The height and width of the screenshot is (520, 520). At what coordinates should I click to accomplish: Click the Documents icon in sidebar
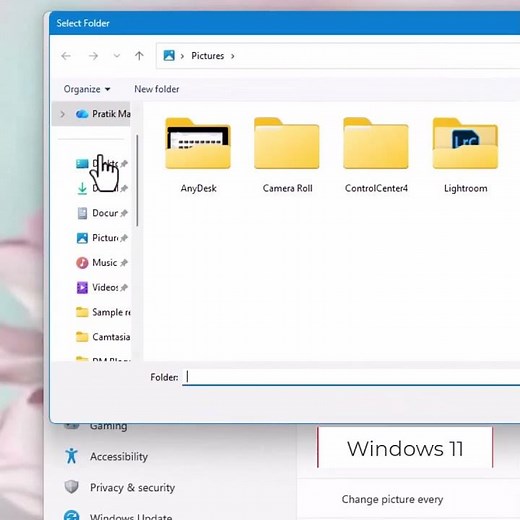(x=82, y=213)
